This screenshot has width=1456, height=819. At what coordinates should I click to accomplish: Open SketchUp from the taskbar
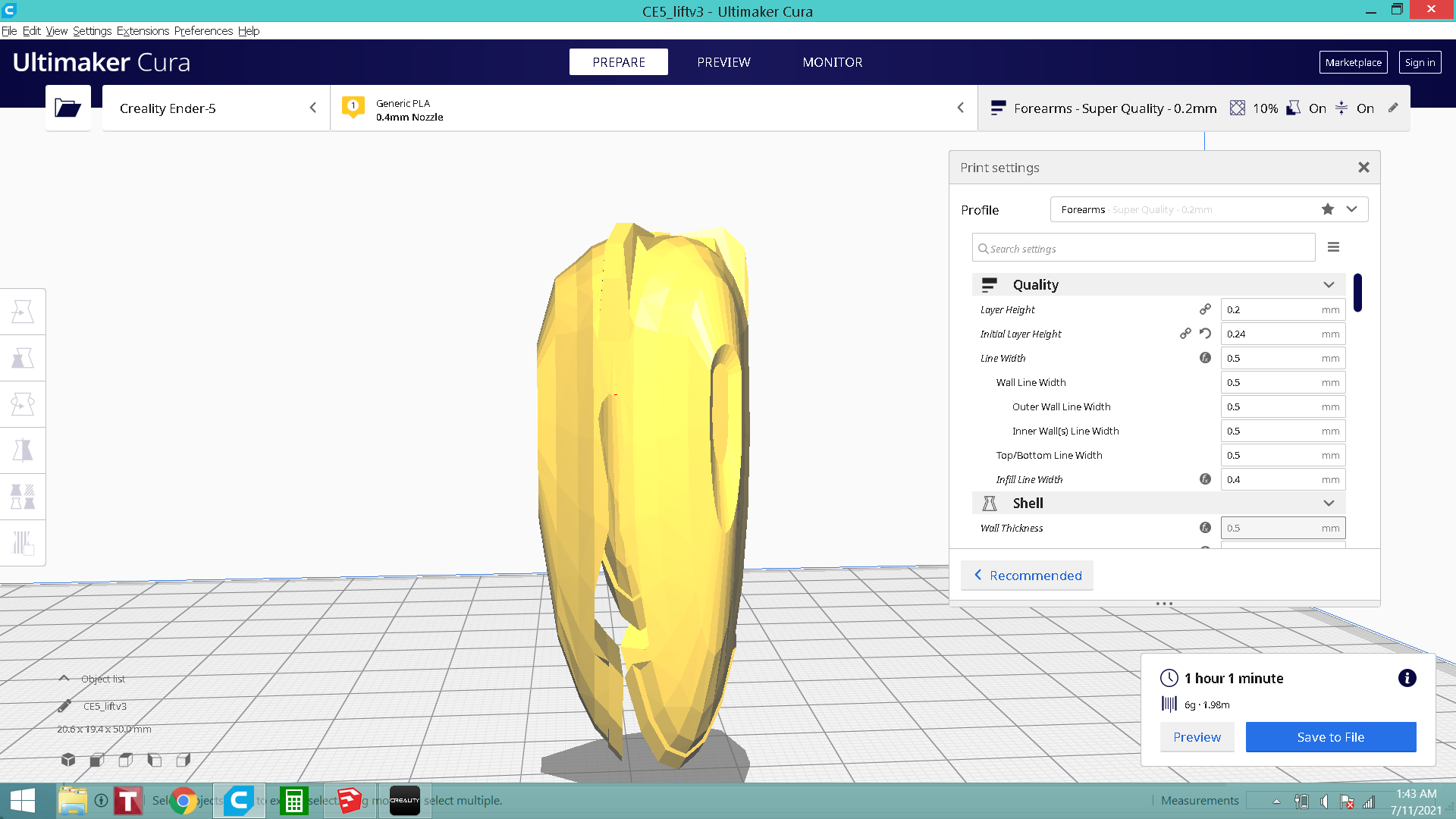click(349, 801)
